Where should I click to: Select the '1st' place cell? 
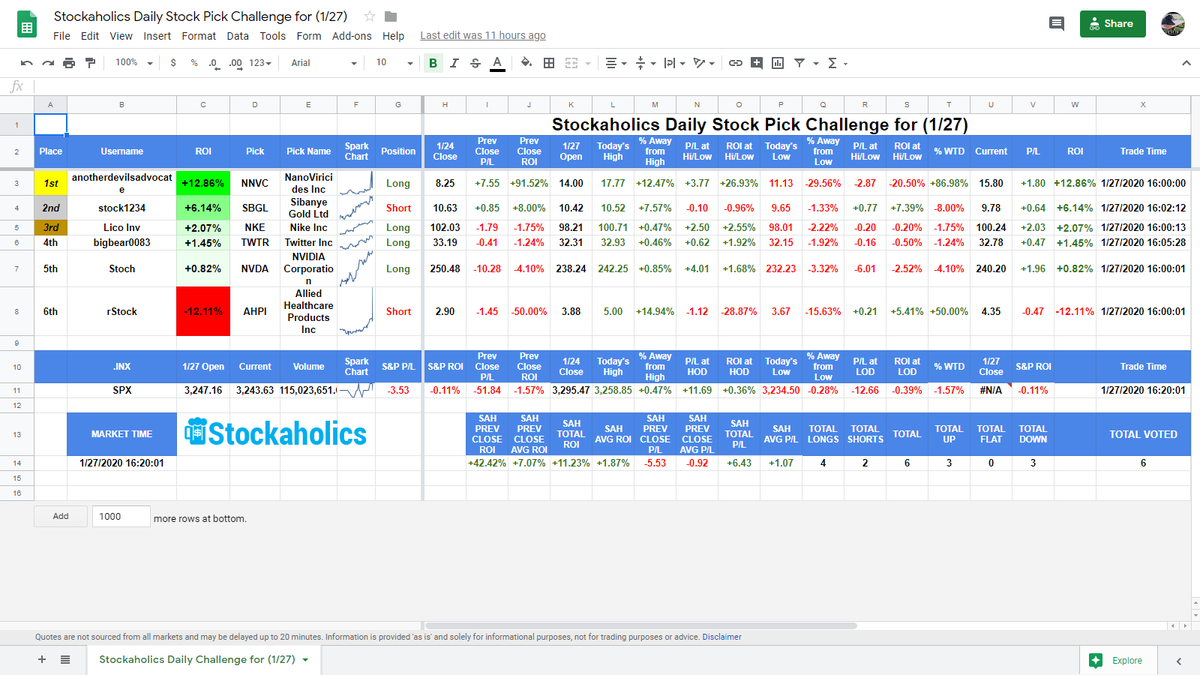pos(51,184)
